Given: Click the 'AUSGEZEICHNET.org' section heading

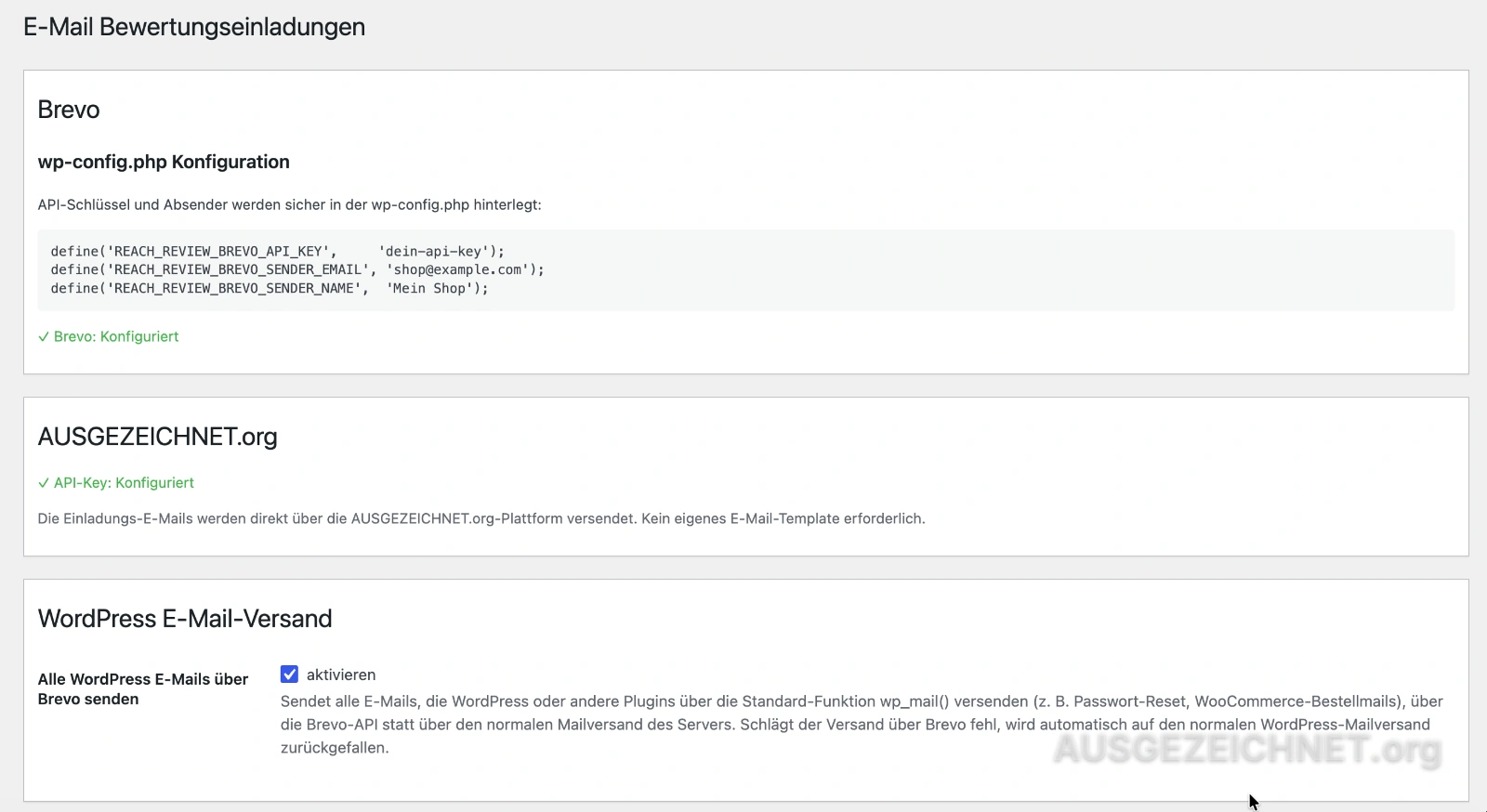Looking at the screenshot, I should tap(157, 437).
